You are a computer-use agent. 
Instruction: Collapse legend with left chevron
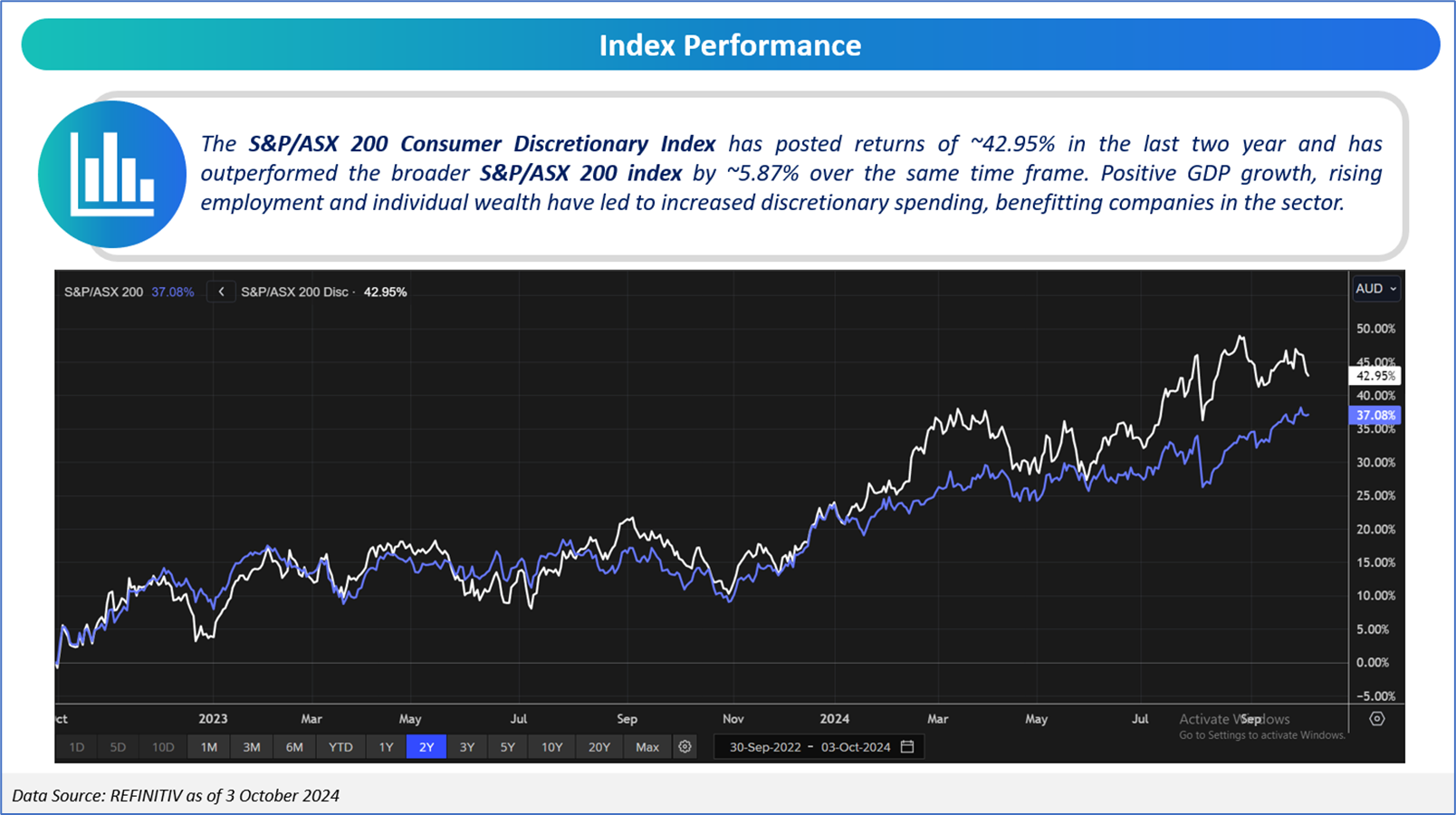click(x=221, y=292)
